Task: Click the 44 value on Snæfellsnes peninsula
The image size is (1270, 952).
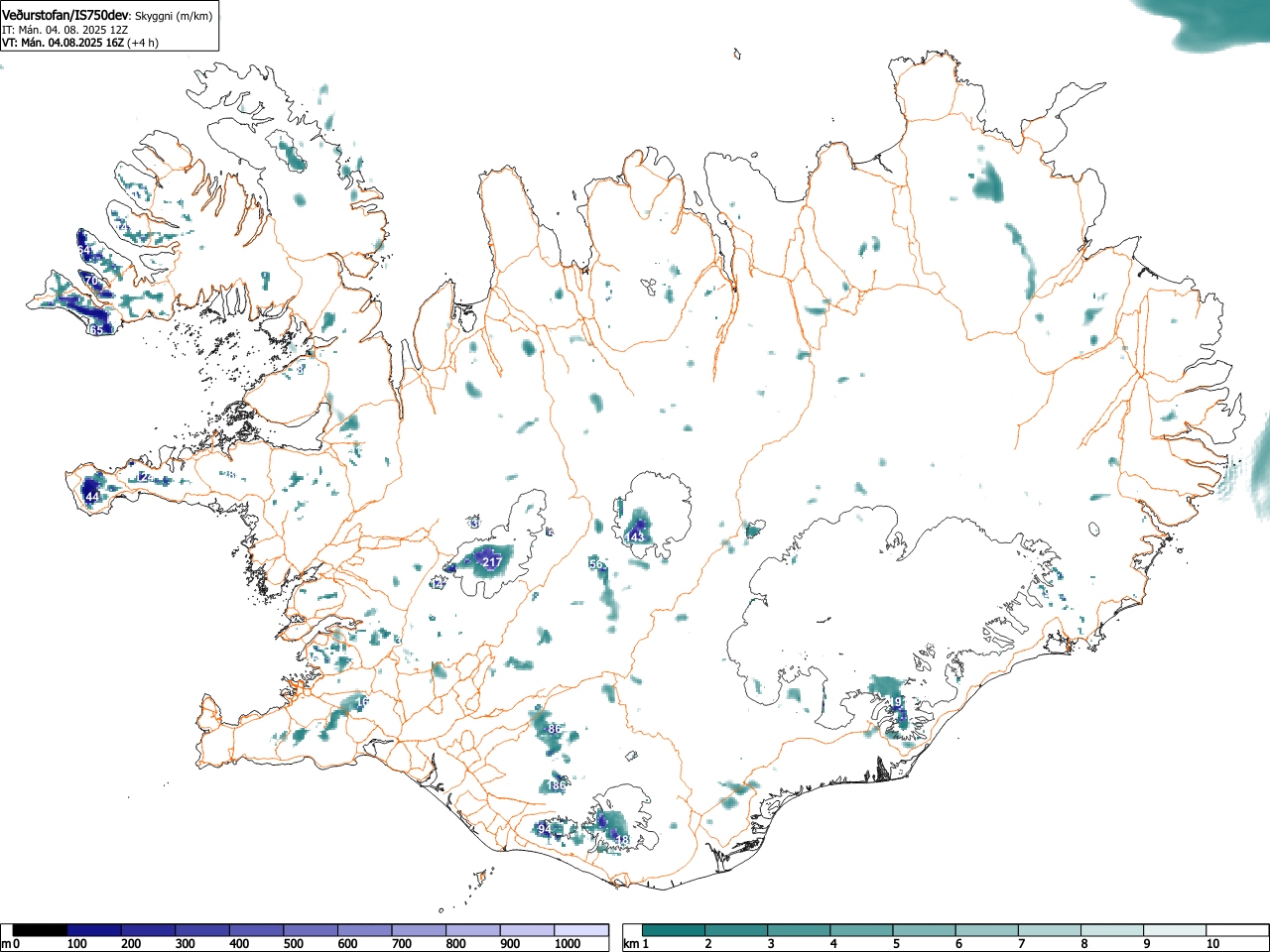Action: (x=92, y=497)
